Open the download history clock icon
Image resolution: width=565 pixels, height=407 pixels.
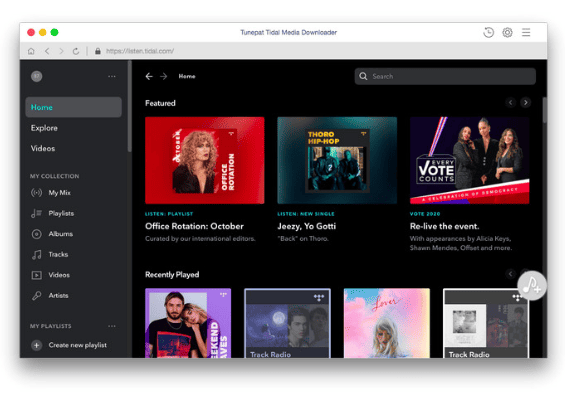(x=488, y=32)
